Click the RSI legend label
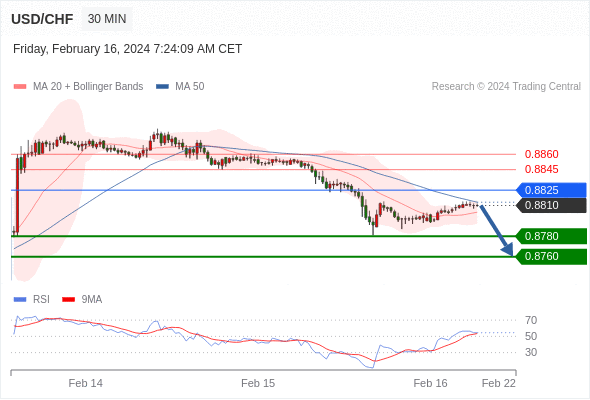The image size is (590, 400). [41, 300]
